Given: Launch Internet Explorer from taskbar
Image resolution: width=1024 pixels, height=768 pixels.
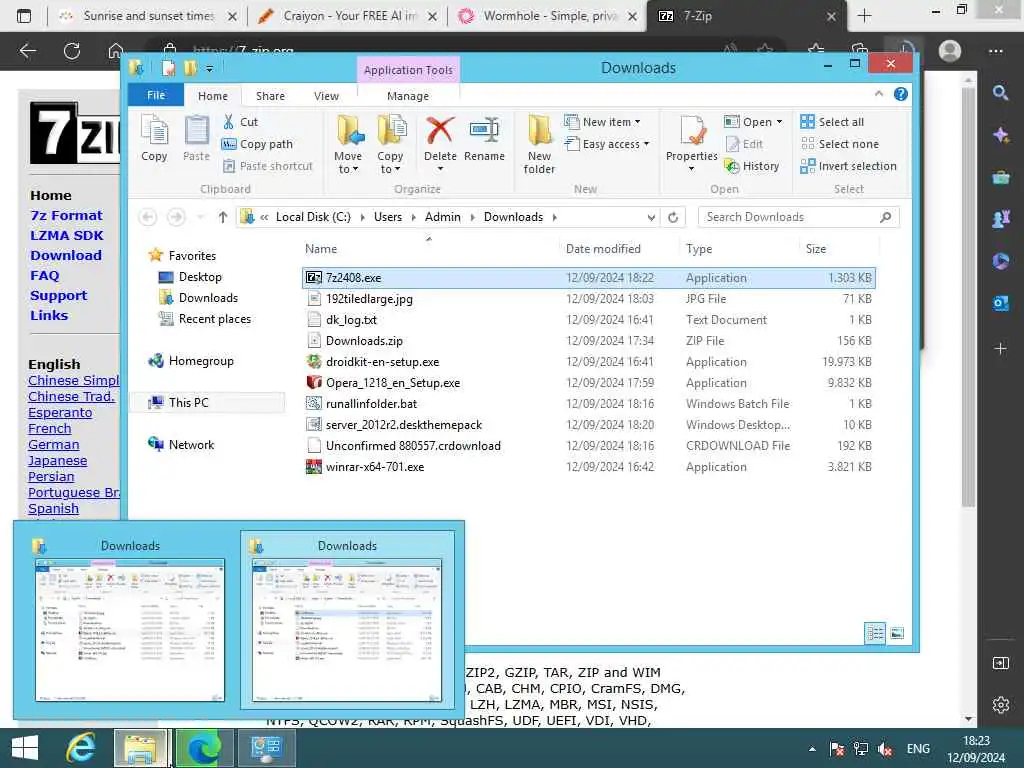Looking at the screenshot, I should pyautogui.click(x=80, y=748).
